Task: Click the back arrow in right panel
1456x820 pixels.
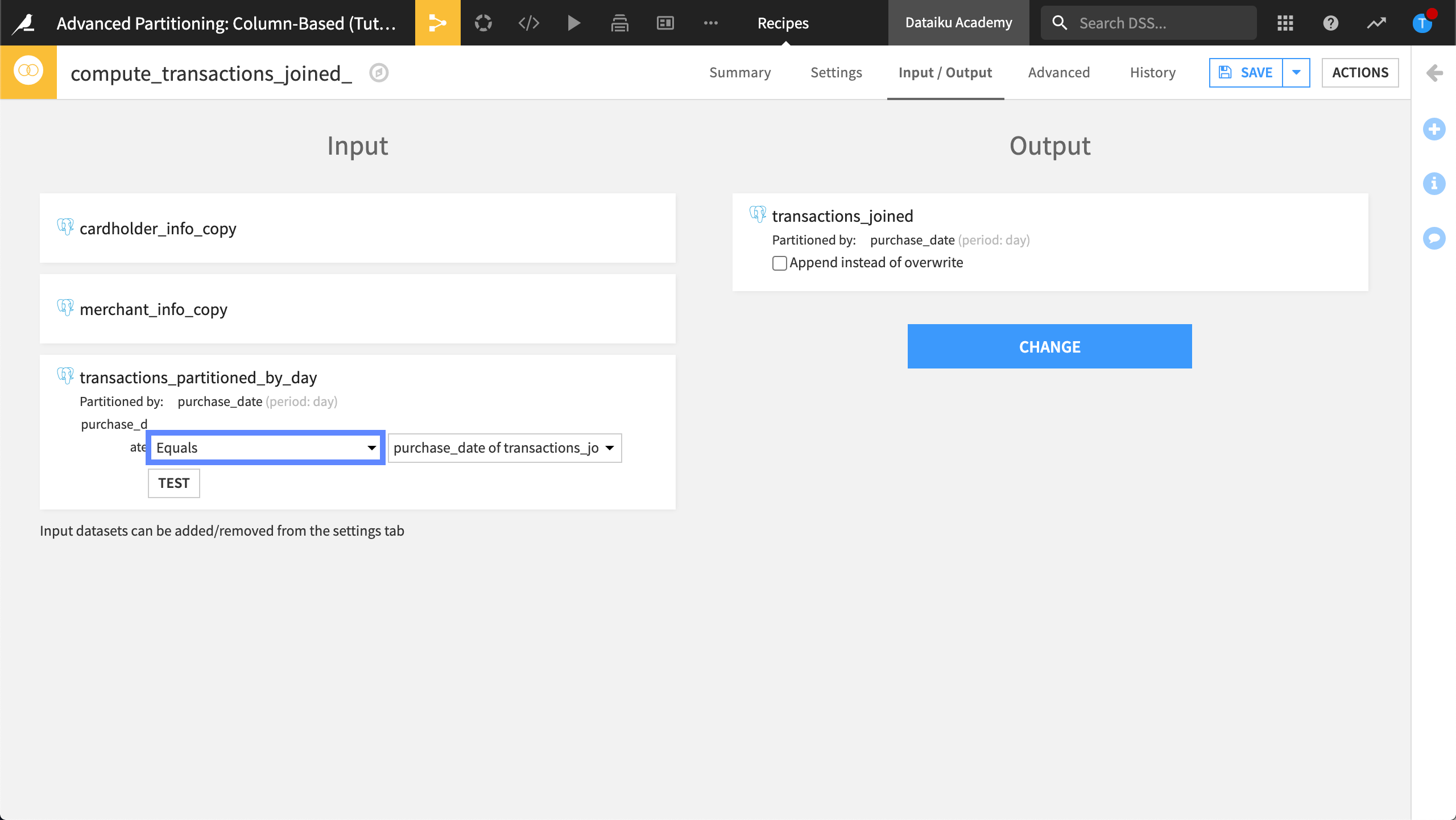Action: (1434, 72)
